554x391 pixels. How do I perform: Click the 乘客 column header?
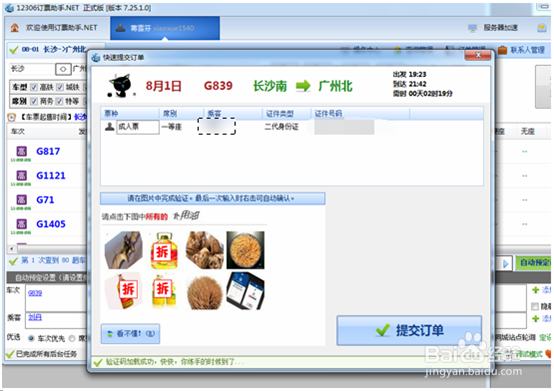pyautogui.click(x=233, y=113)
